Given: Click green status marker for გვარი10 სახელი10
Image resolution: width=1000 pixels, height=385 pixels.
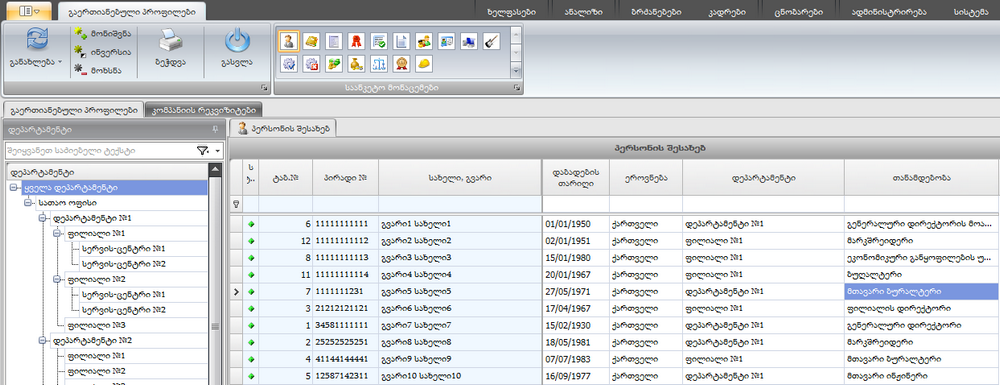Looking at the screenshot, I should [251, 376].
